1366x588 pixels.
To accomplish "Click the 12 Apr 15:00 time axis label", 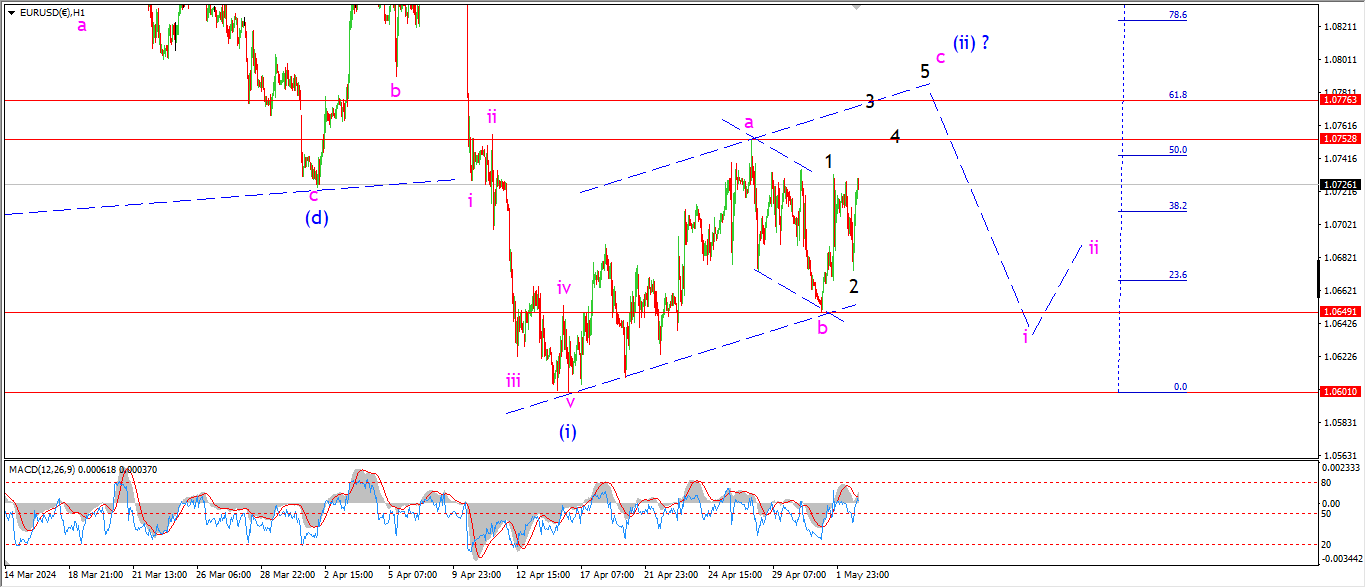I will 543,575.
